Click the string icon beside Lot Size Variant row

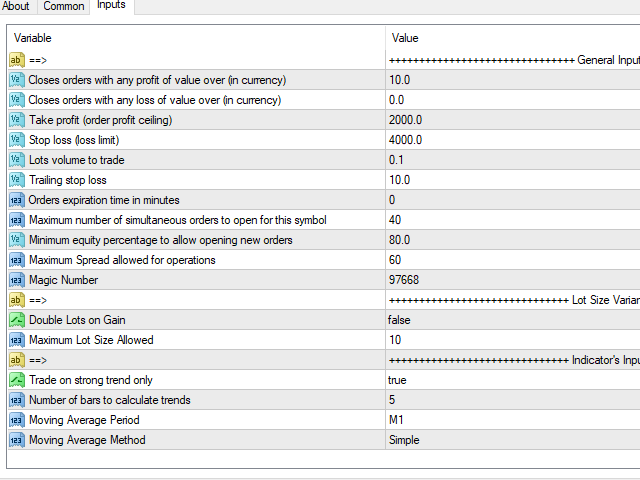pyautogui.click(x=17, y=300)
